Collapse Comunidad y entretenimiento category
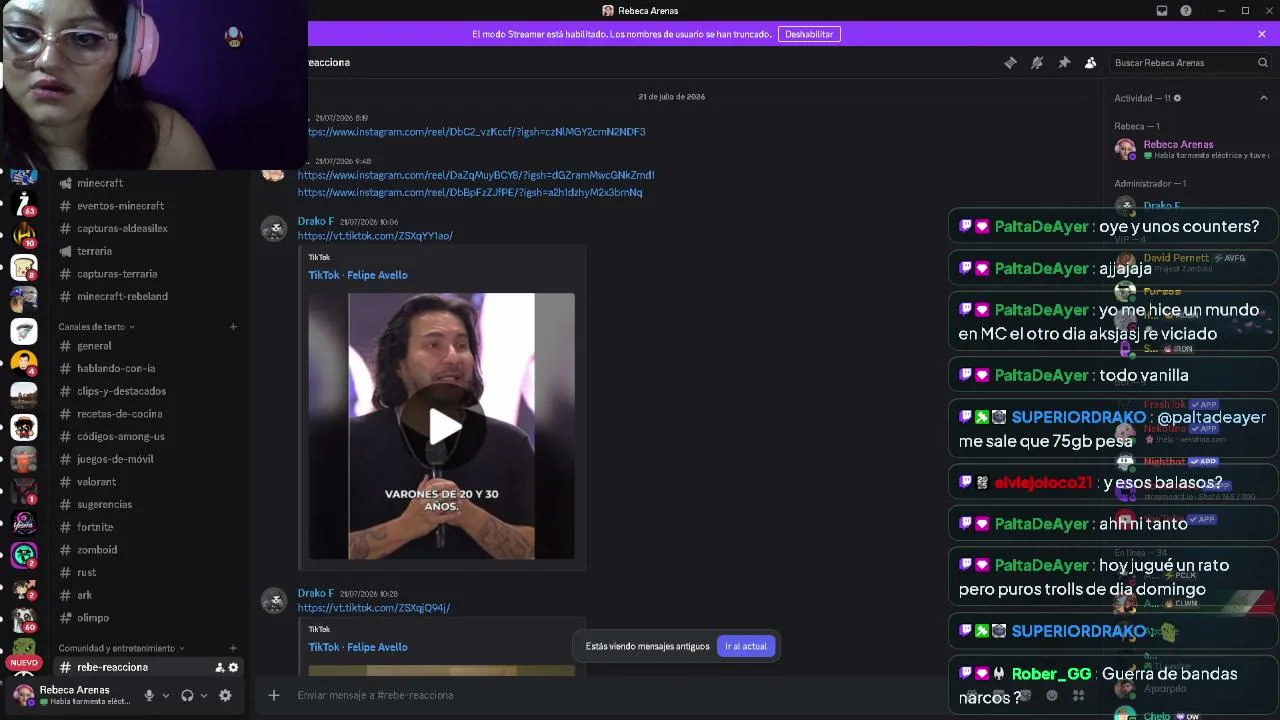1280x720 pixels. pyautogui.click(x=121, y=648)
